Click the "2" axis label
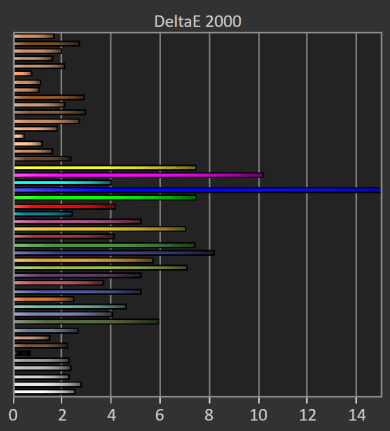This screenshot has width=390, height=431. 62,415
